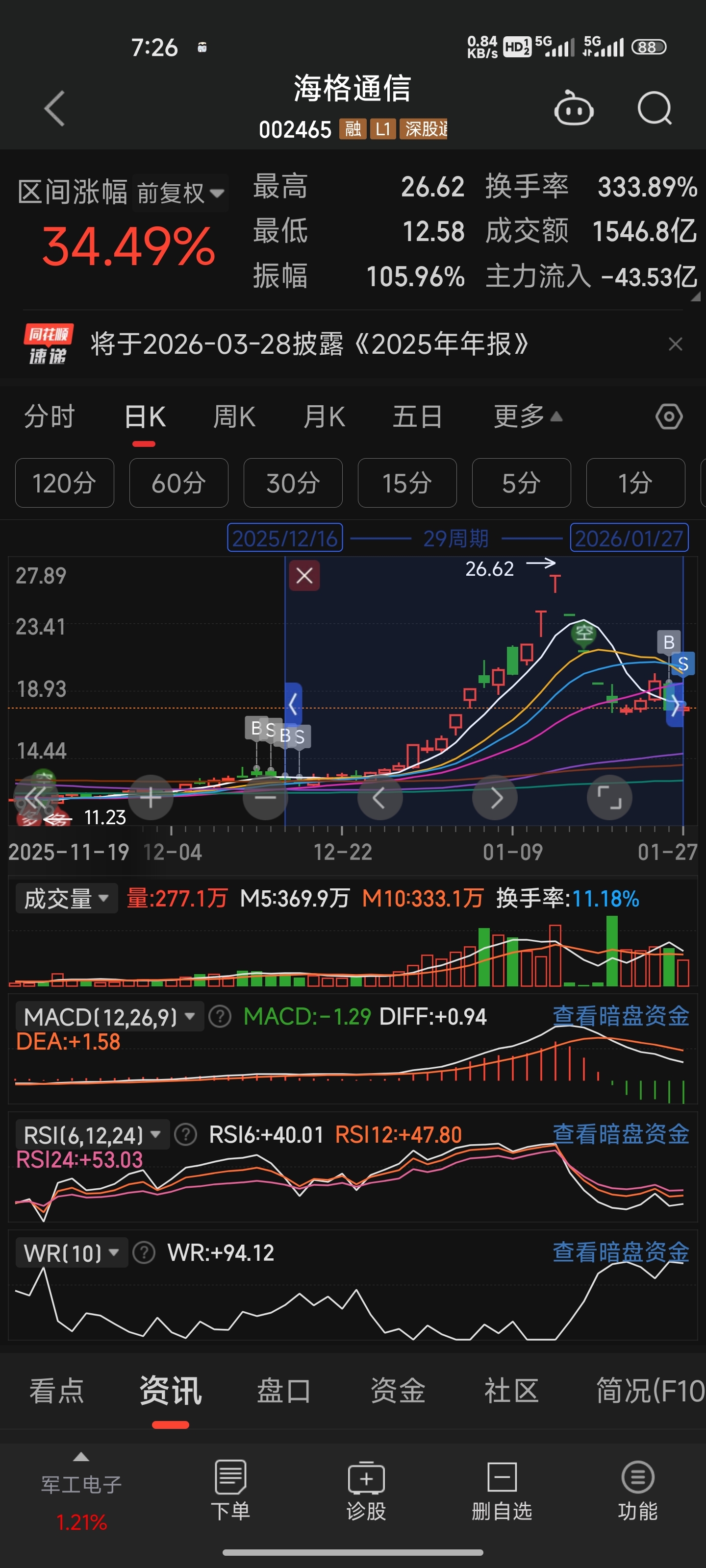Open the MACD(12,26,9) indicator dropdown

point(110,1017)
